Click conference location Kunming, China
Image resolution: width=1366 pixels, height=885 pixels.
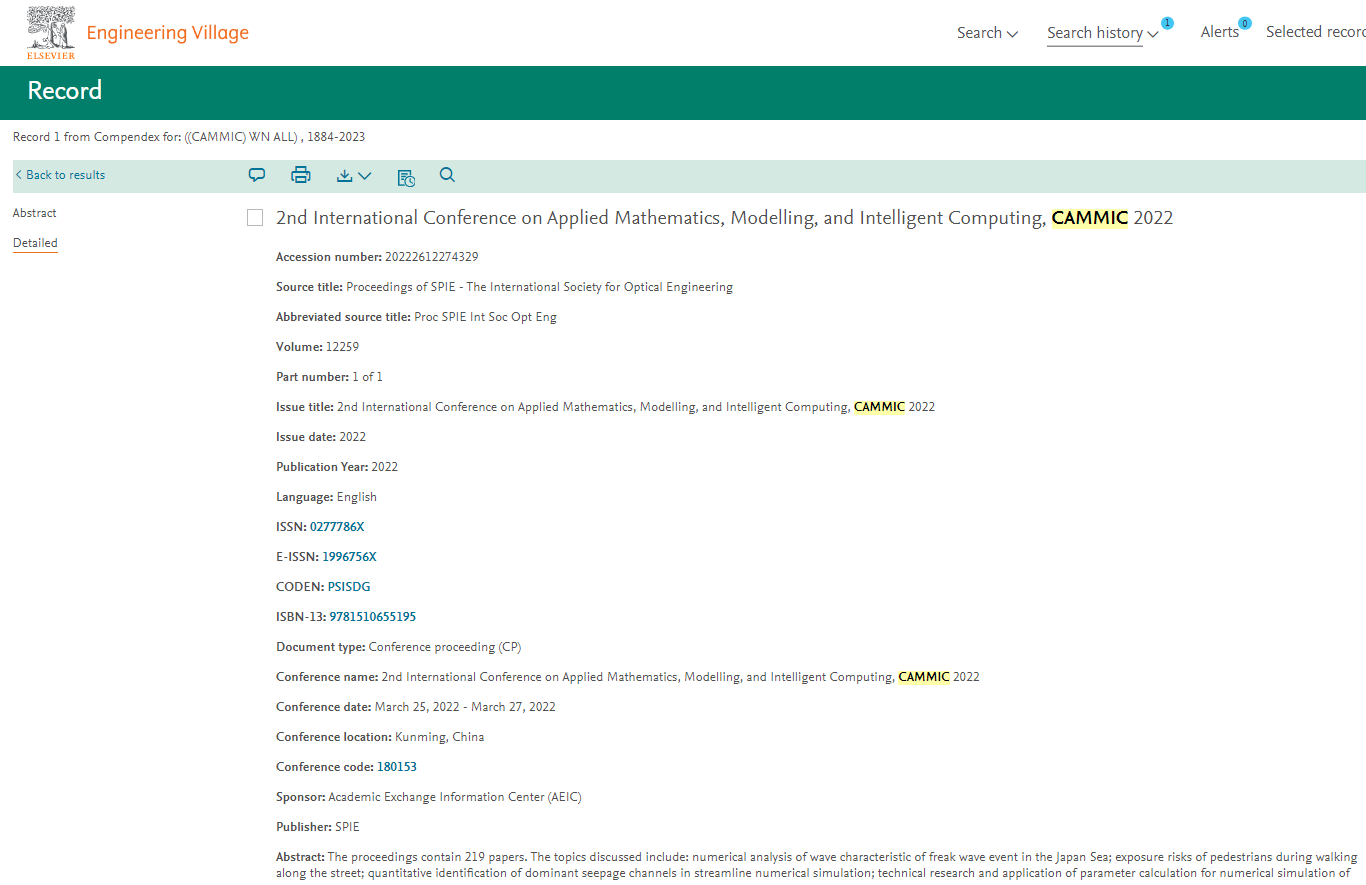click(439, 737)
